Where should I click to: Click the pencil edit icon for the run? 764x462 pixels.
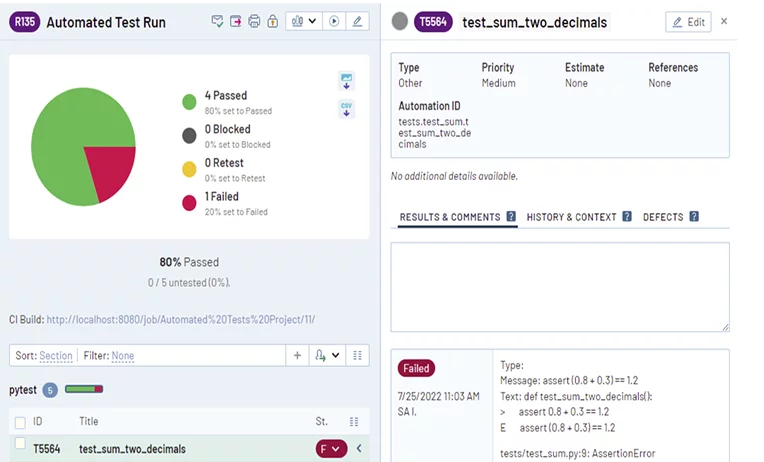pyautogui.click(x=357, y=21)
